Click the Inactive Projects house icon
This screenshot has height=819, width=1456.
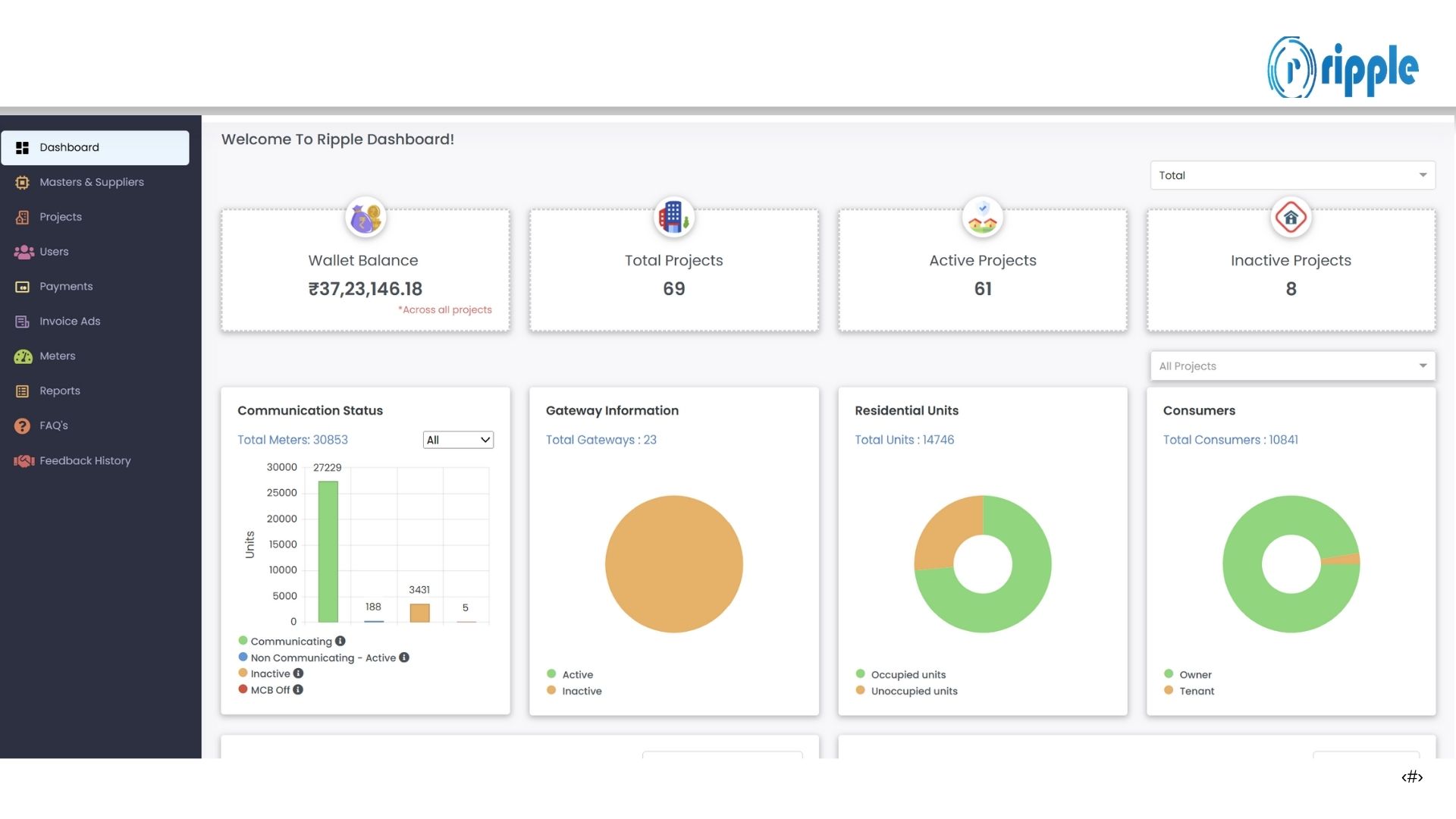tap(1291, 218)
